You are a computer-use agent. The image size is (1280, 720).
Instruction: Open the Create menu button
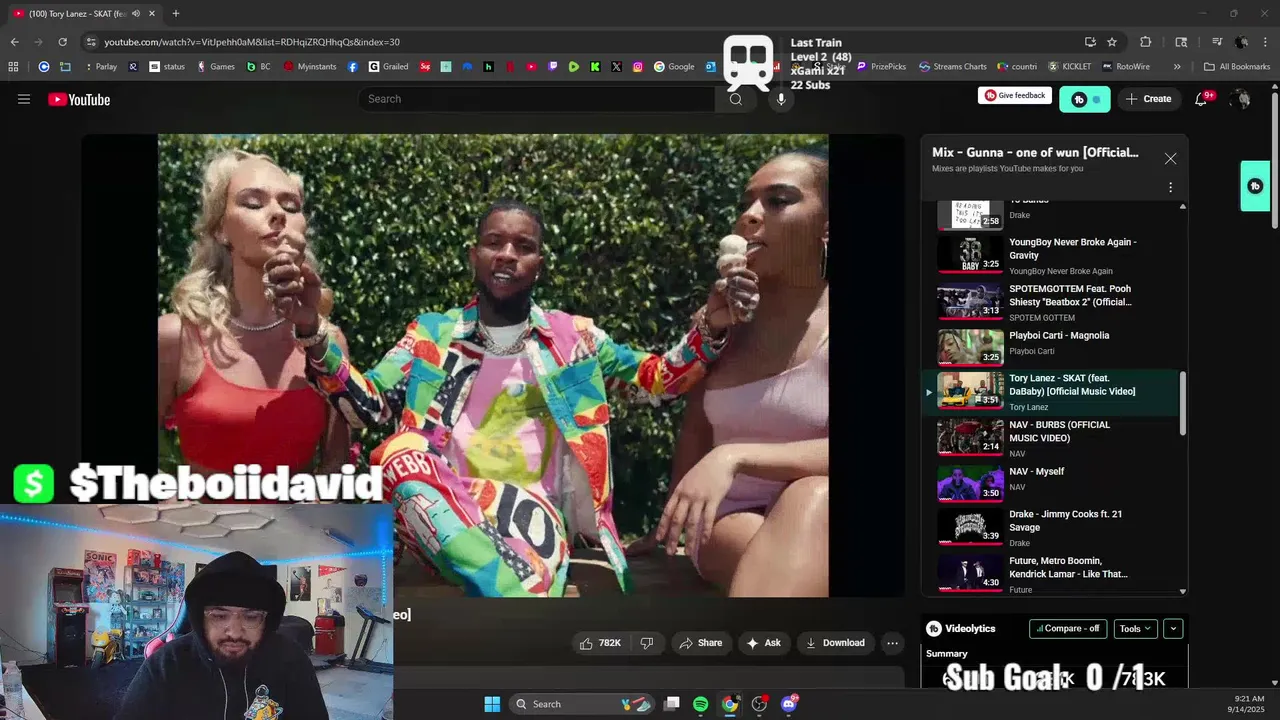[x=1148, y=99]
